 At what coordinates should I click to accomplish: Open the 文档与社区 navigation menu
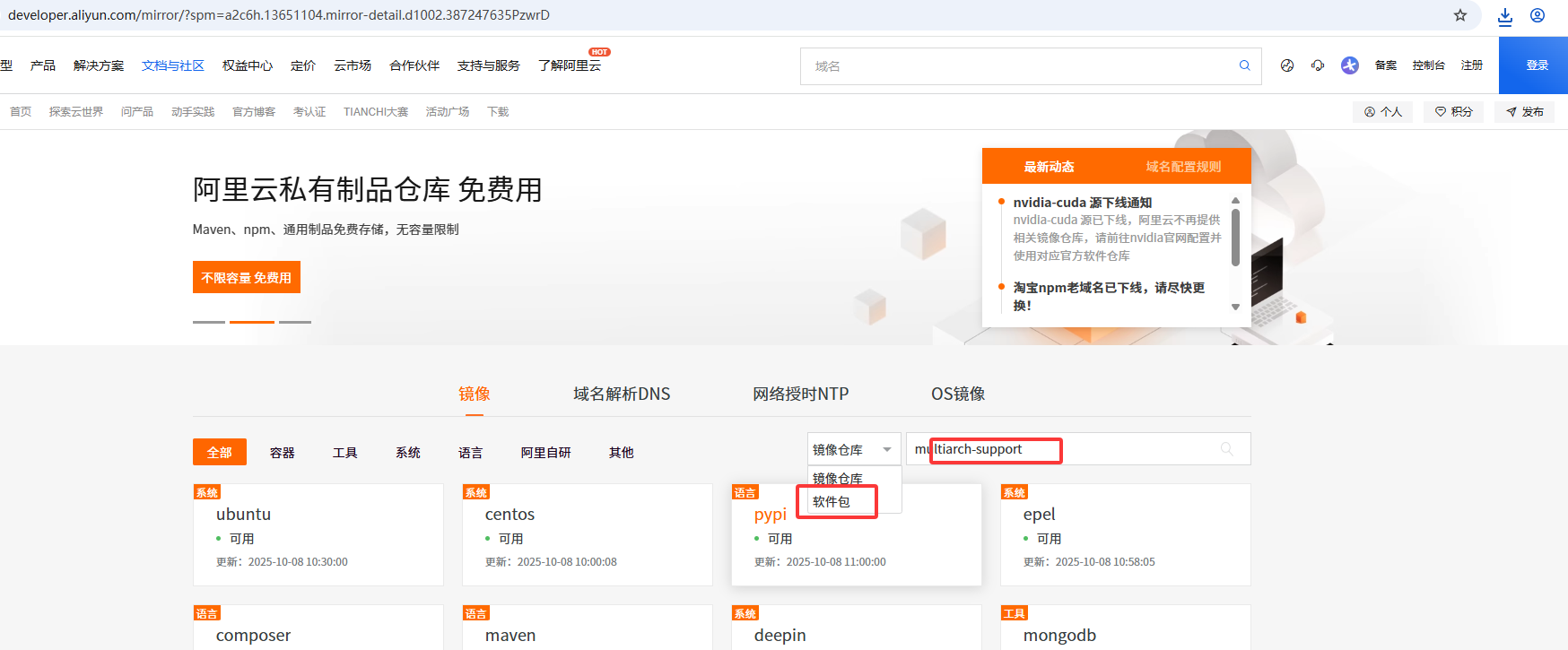pos(173,65)
